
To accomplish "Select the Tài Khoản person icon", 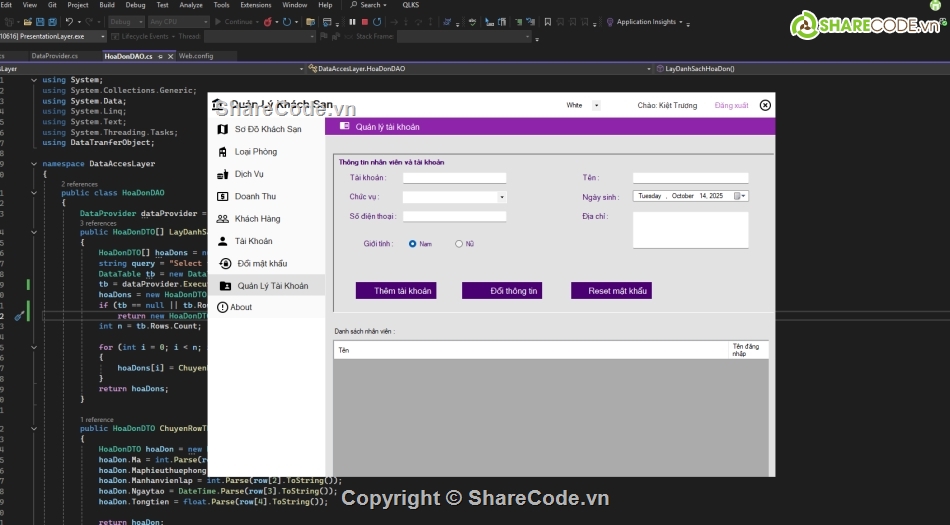I will pyautogui.click(x=222, y=241).
